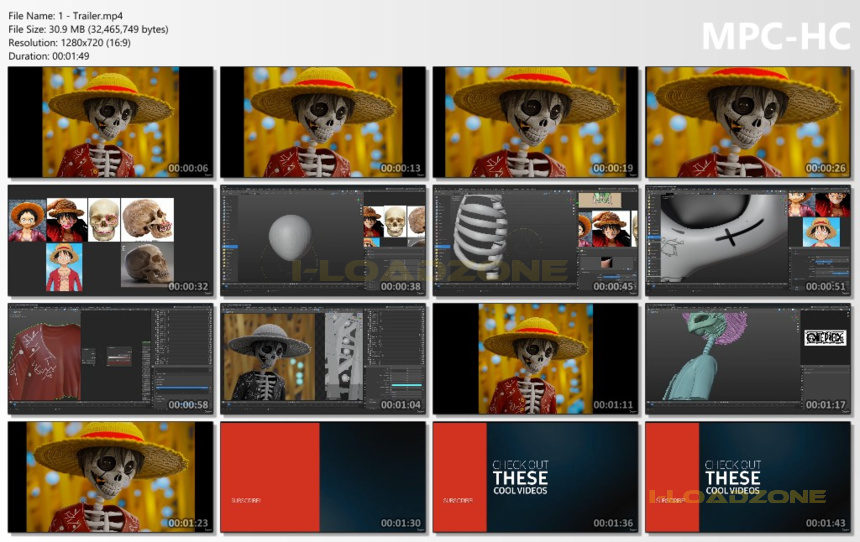Select the frame at 00:00:13
This screenshot has height=542, width=860.
click(x=322, y=122)
